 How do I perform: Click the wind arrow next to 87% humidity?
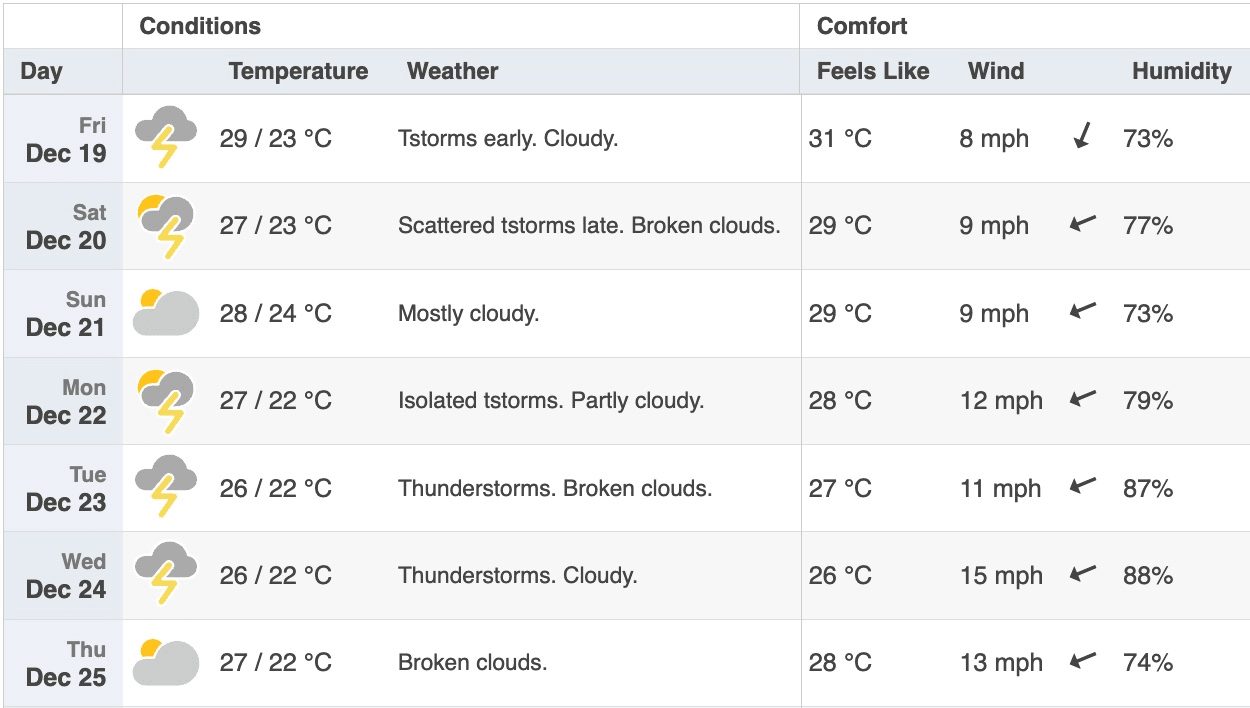1083,486
